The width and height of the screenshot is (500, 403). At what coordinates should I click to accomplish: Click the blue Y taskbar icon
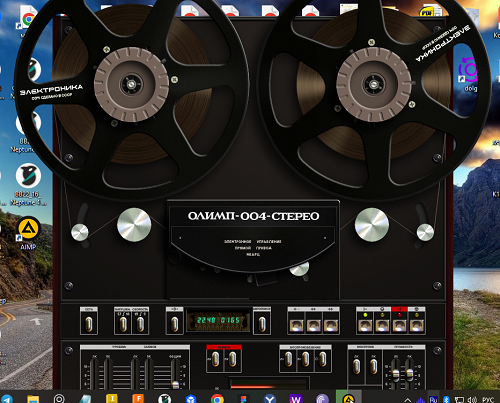[x=270, y=399]
